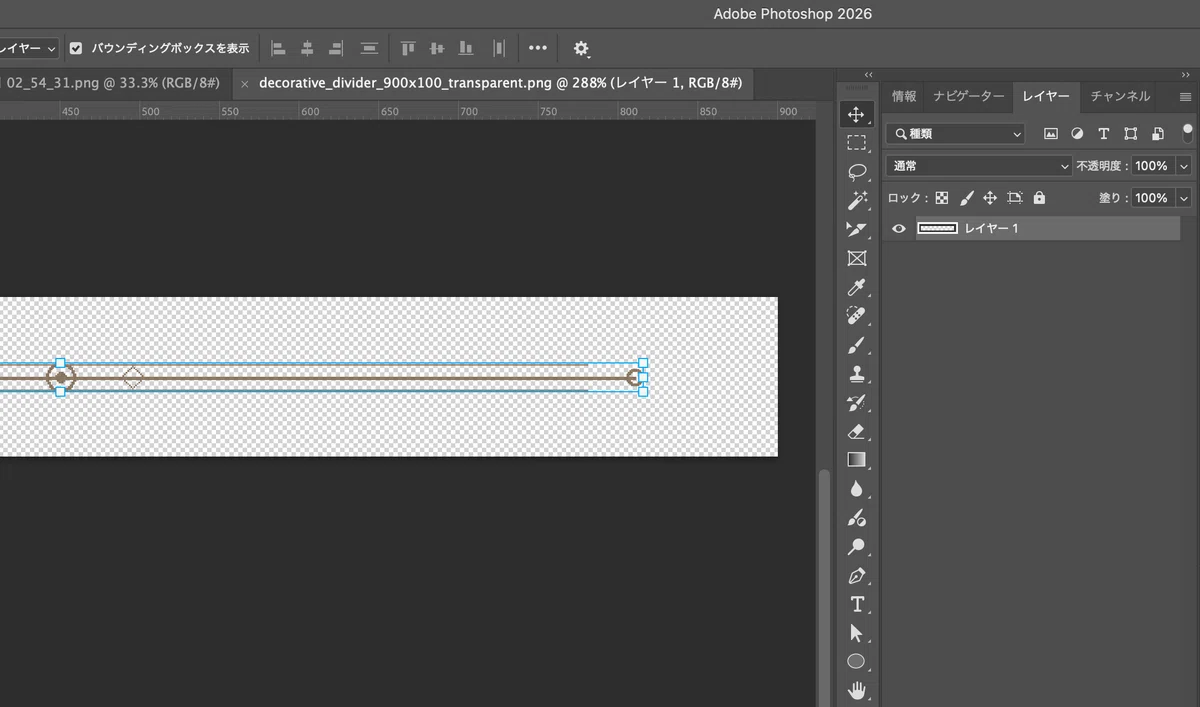Toggle バウンディングボックスを表示 checkbox
Screen dimensions: 1200x707
[x=76, y=48]
